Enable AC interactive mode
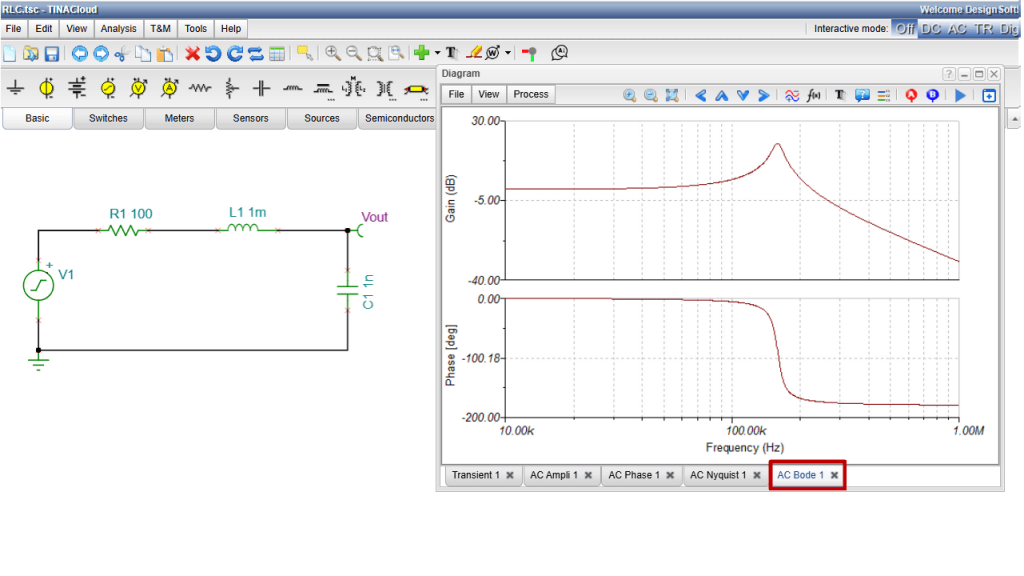The width and height of the screenshot is (1024, 576). [x=957, y=29]
